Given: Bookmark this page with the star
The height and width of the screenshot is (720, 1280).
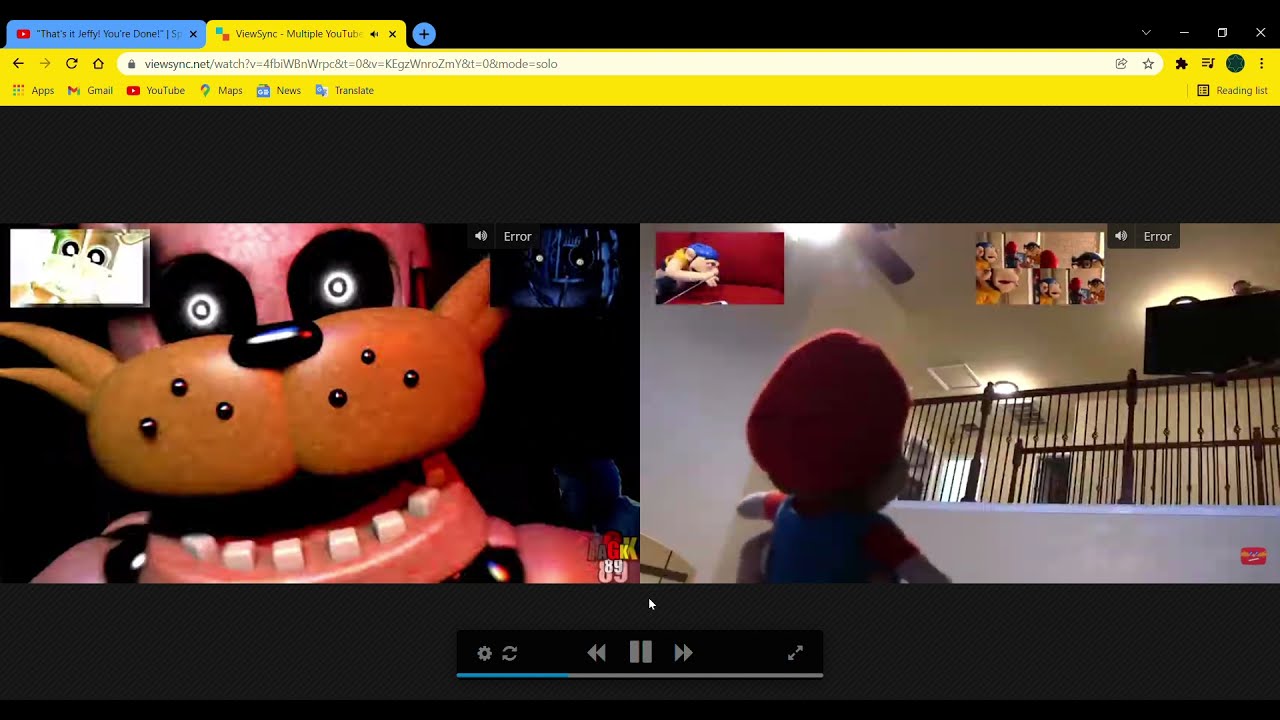Looking at the screenshot, I should (x=1148, y=64).
